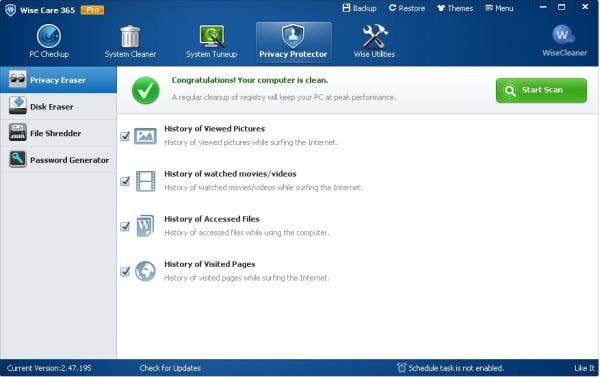
Task: Click 'Congratulations! Your computer is clean.' text
Action: coord(250,80)
